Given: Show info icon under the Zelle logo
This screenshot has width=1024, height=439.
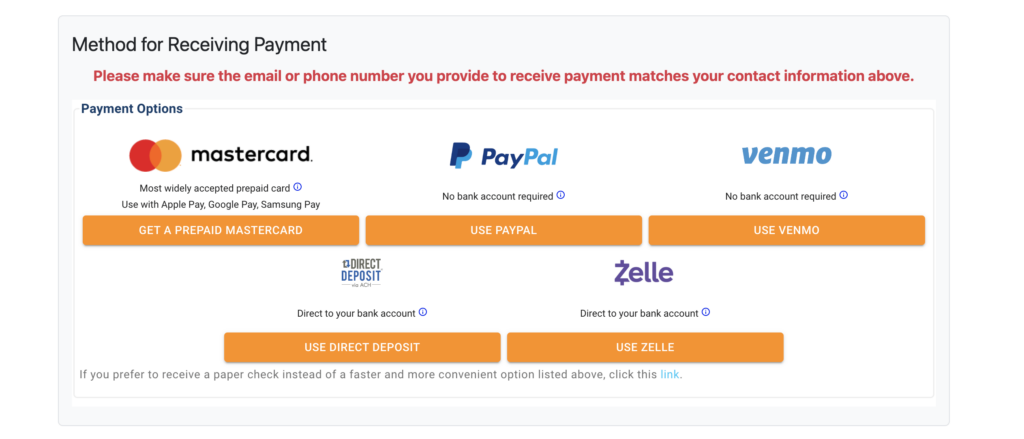Looking at the screenshot, I should point(706,312).
